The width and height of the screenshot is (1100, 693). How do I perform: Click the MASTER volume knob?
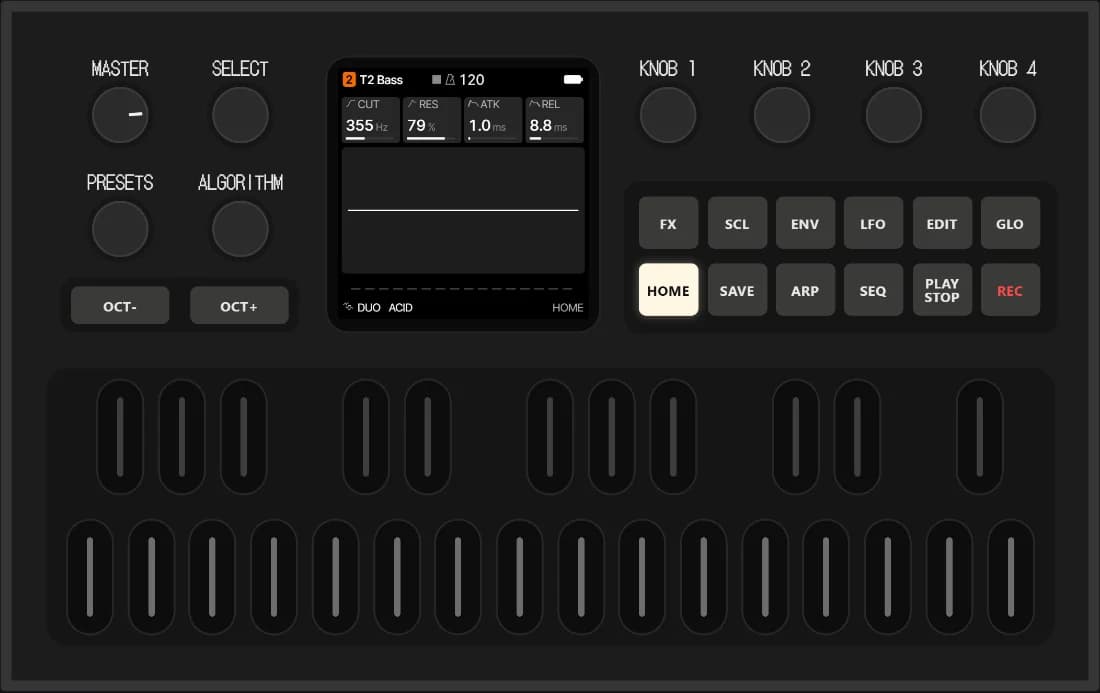click(x=120, y=115)
